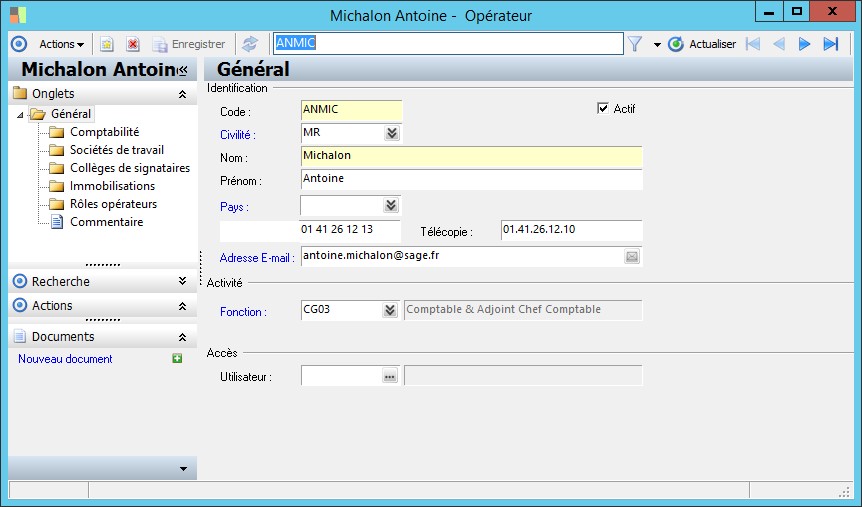Screen dimensions: 862x507
Task: Open the Actions toolbar menu
Action: pyautogui.click(x=61, y=44)
